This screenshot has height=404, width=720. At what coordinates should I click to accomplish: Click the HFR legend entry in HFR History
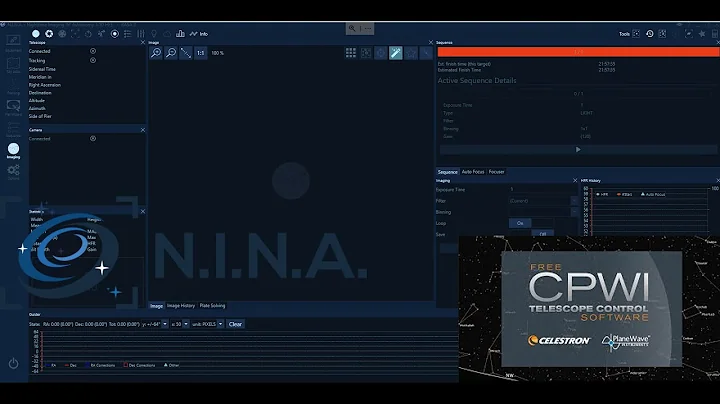click(602, 195)
